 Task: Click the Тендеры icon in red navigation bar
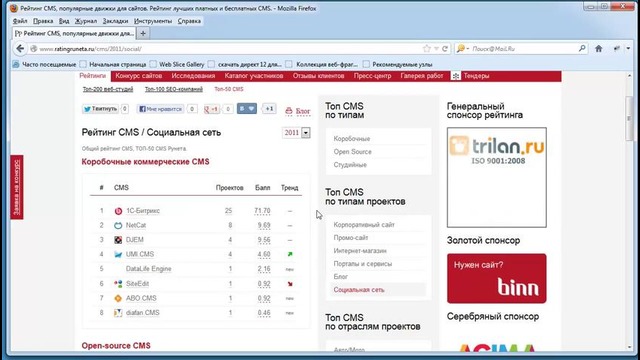point(456,76)
